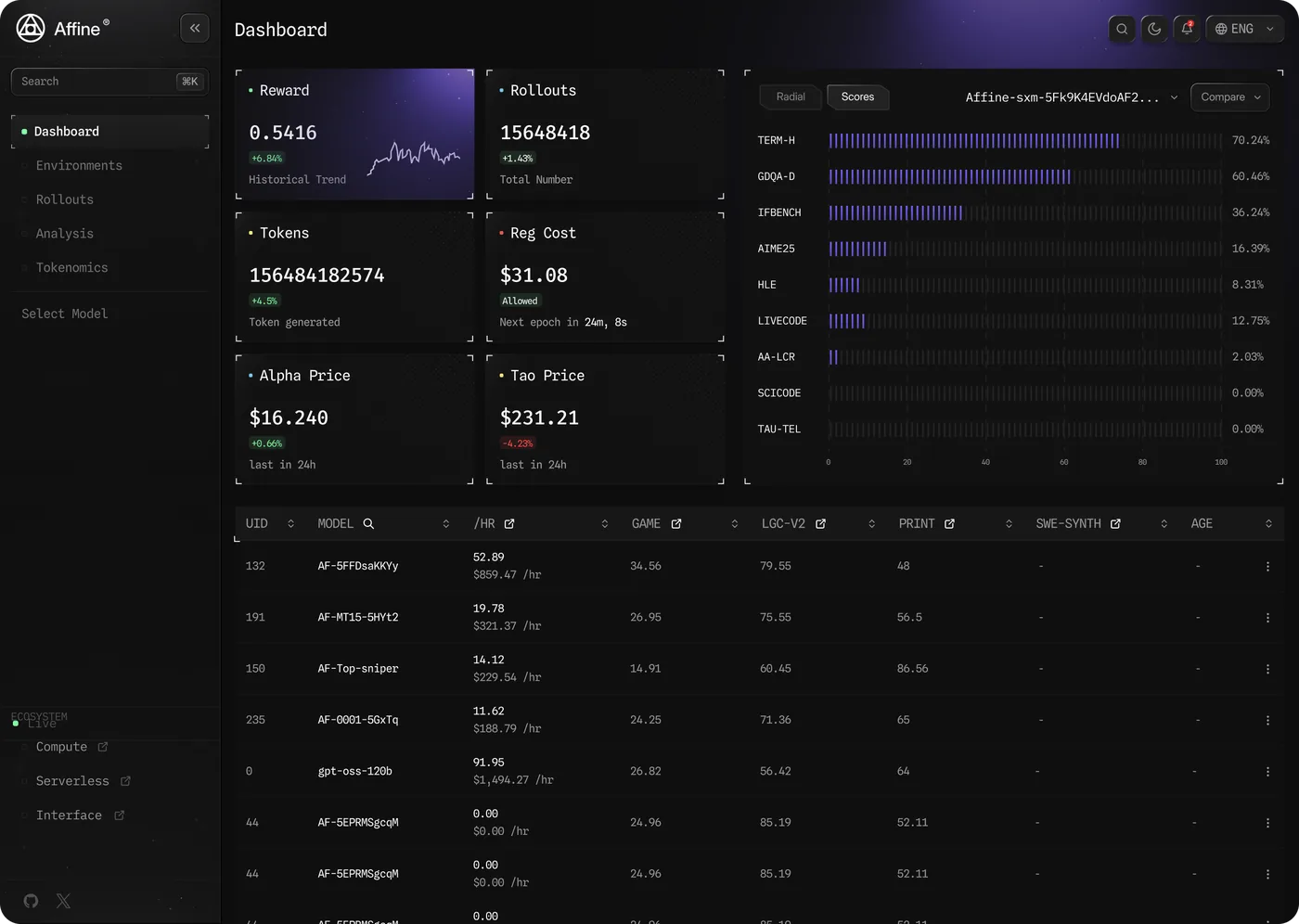The width and height of the screenshot is (1299, 924).
Task: Open the Affine-sxm model selector dropdown
Action: coord(1072,97)
